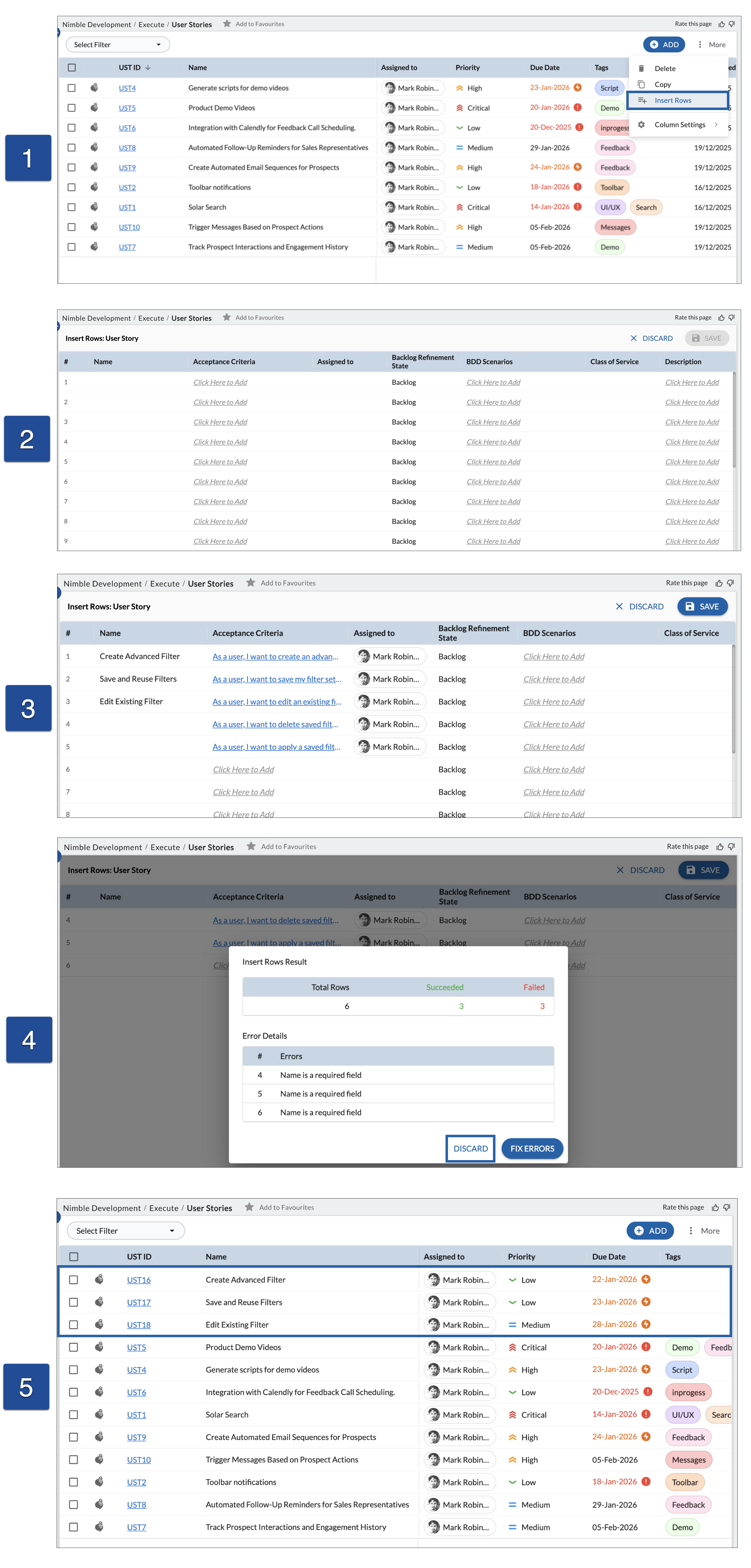Click the Critical priority icon for UST1 in step 1

pos(459,208)
